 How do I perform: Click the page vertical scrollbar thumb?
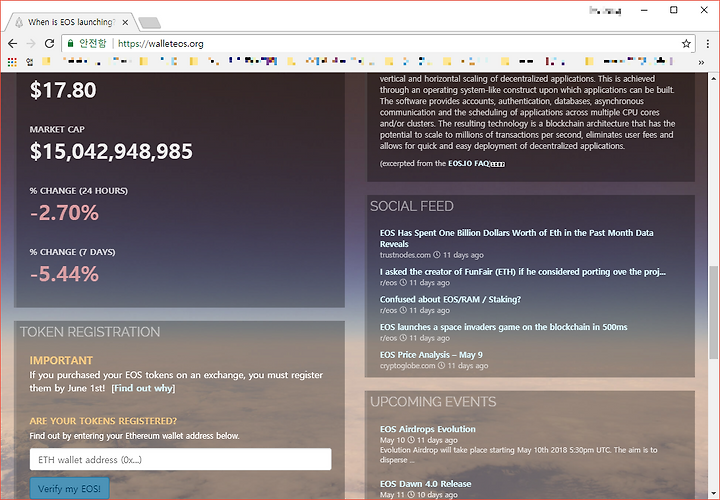click(x=713, y=312)
